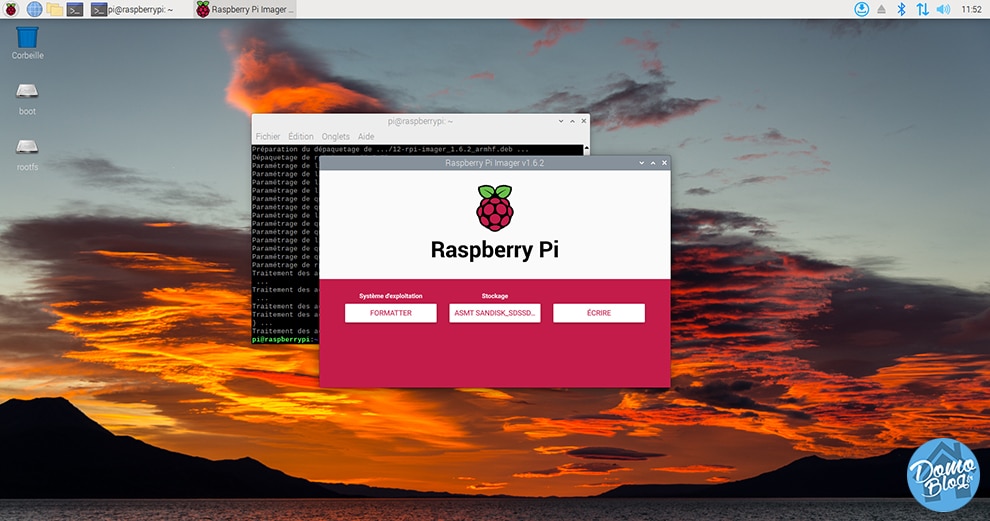
Task: Select the rootfs drive desktop icon
Action: (27, 155)
